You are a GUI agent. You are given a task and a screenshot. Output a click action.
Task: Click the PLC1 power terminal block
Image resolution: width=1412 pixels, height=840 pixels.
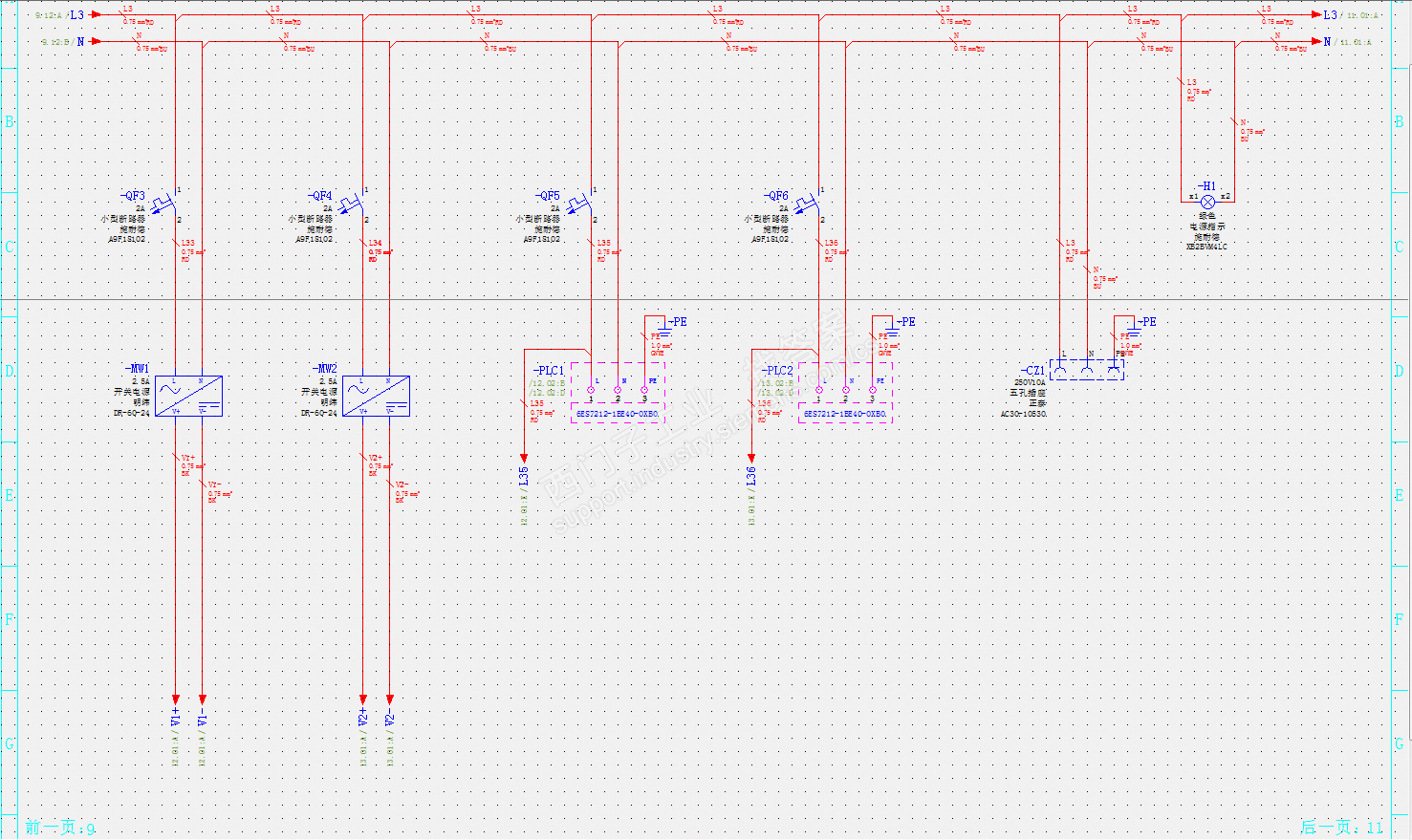pos(618,392)
